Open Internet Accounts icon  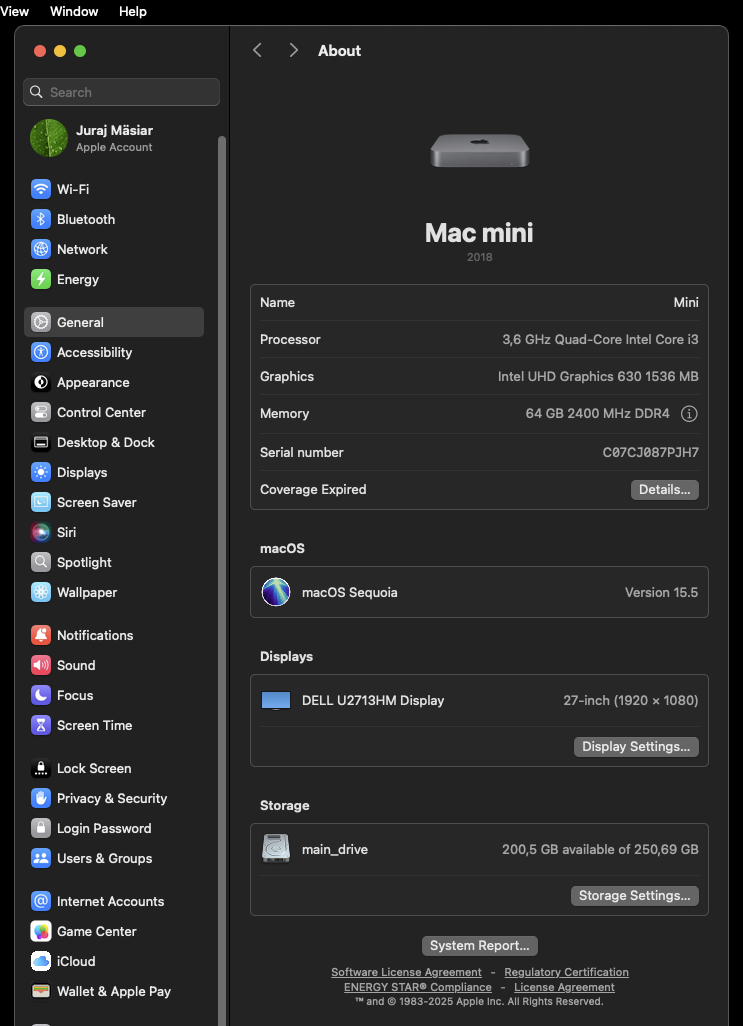tap(41, 901)
